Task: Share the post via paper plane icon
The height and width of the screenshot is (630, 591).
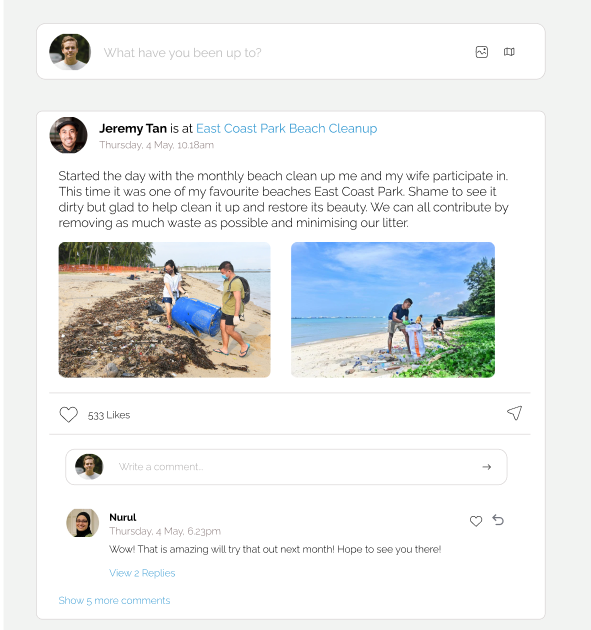Action: [514, 413]
